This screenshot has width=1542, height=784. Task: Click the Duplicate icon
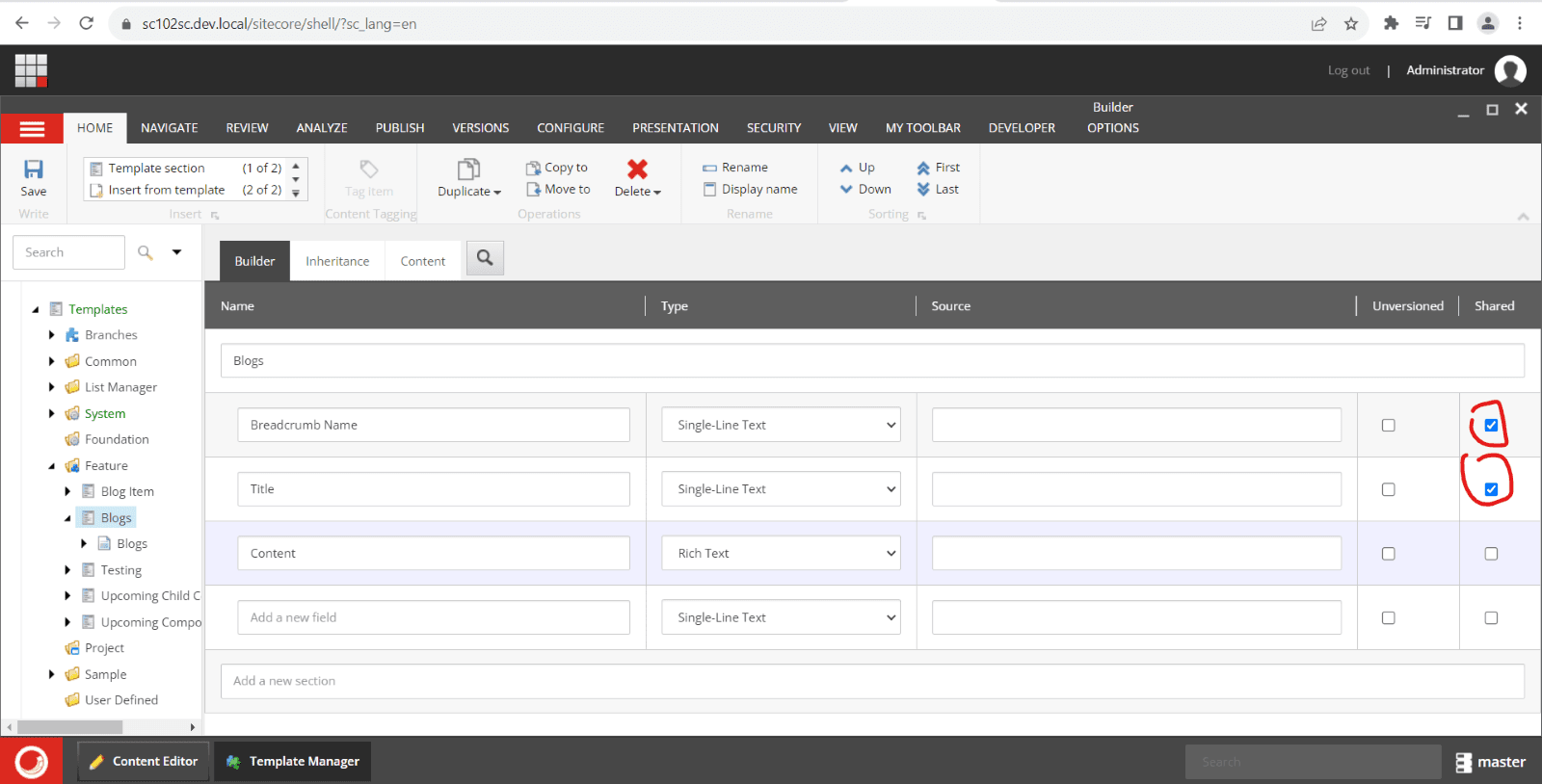click(x=468, y=170)
